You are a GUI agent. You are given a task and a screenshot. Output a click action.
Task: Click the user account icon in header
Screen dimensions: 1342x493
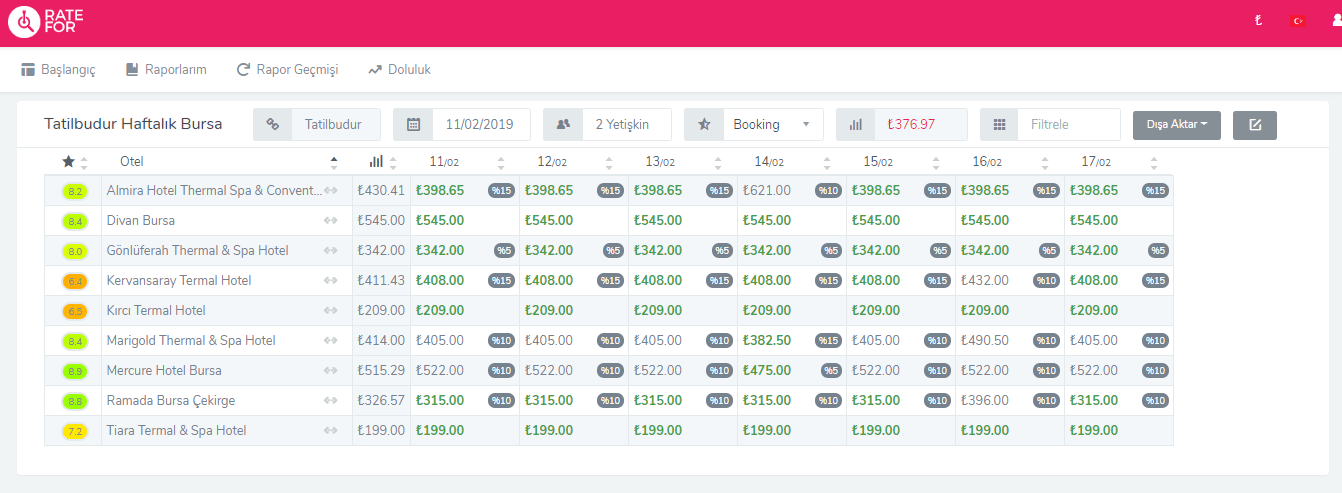click(x=1335, y=21)
